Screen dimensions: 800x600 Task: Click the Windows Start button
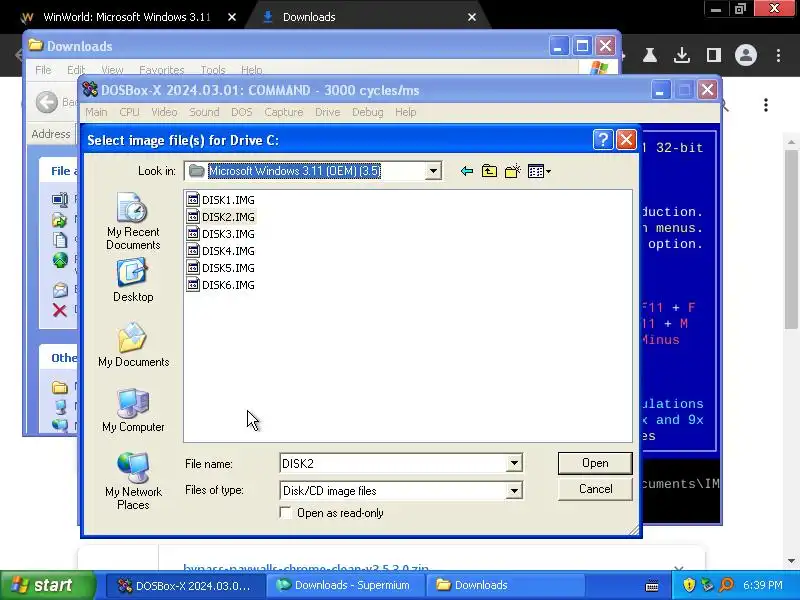47,585
